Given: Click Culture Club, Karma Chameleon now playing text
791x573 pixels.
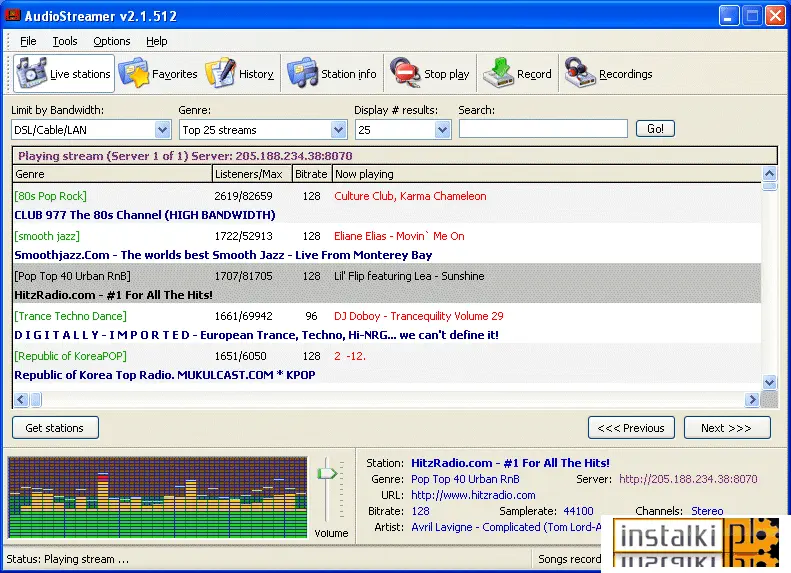Looking at the screenshot, I should click(410, 196).
